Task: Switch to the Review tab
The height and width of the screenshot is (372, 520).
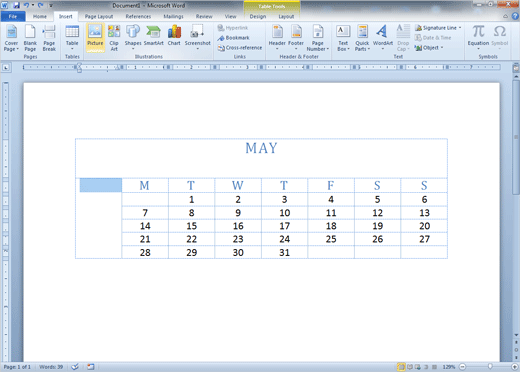Action: (204, 16)
